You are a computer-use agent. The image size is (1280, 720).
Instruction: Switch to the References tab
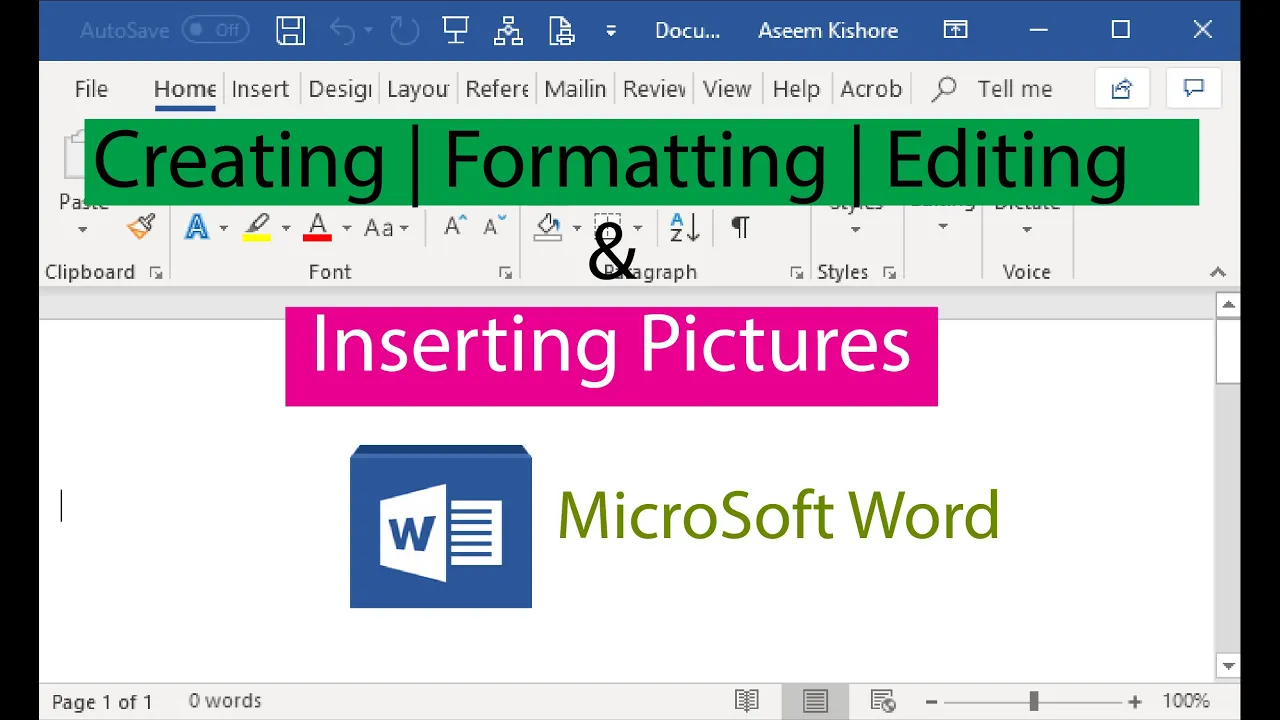pyautogui.click(x=497, y=89)
